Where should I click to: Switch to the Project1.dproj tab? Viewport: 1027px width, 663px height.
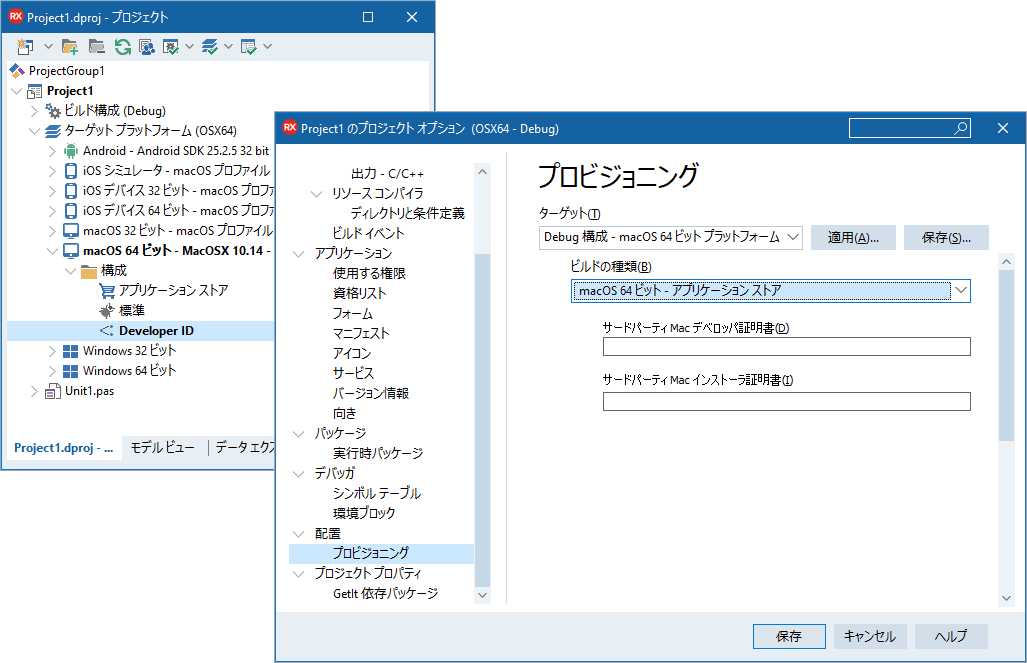tap(64, 448)
